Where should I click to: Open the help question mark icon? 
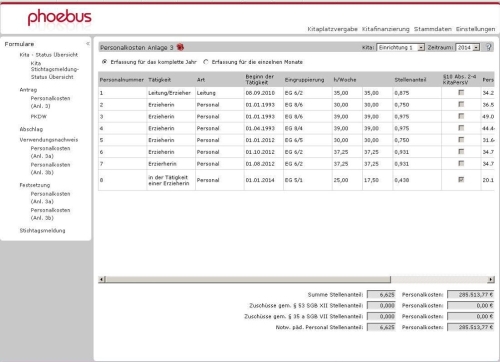488,47
